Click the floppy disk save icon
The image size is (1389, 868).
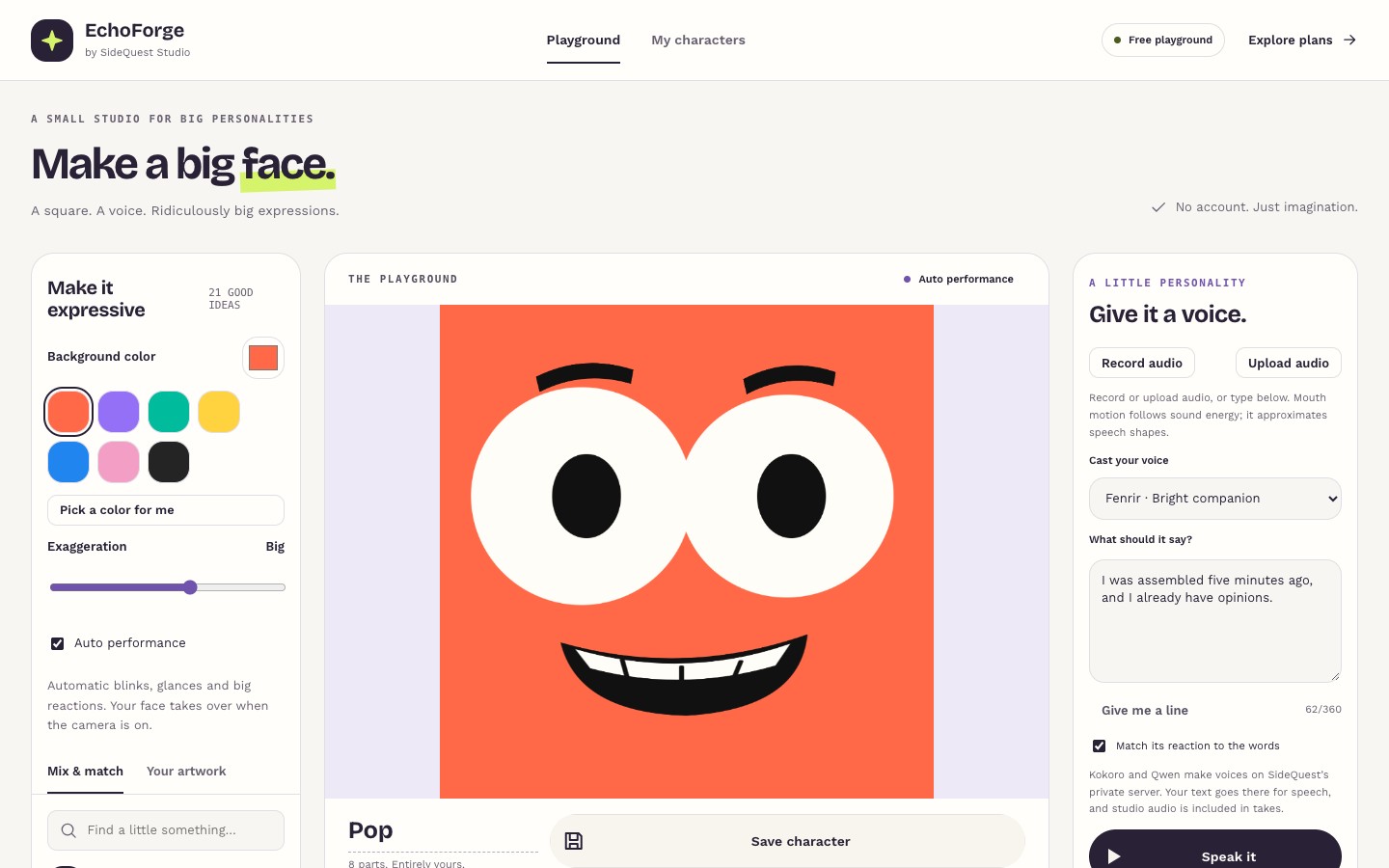click(574, 841)
